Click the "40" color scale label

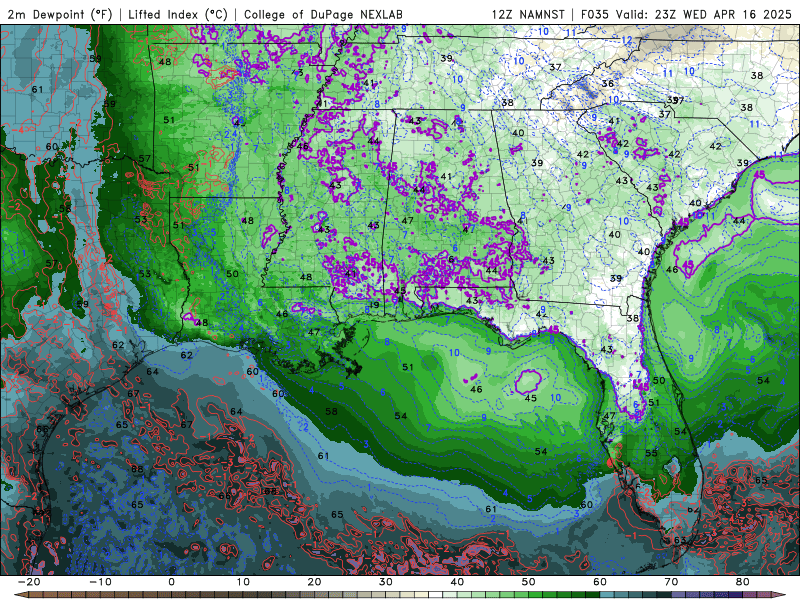coord(457,582)
